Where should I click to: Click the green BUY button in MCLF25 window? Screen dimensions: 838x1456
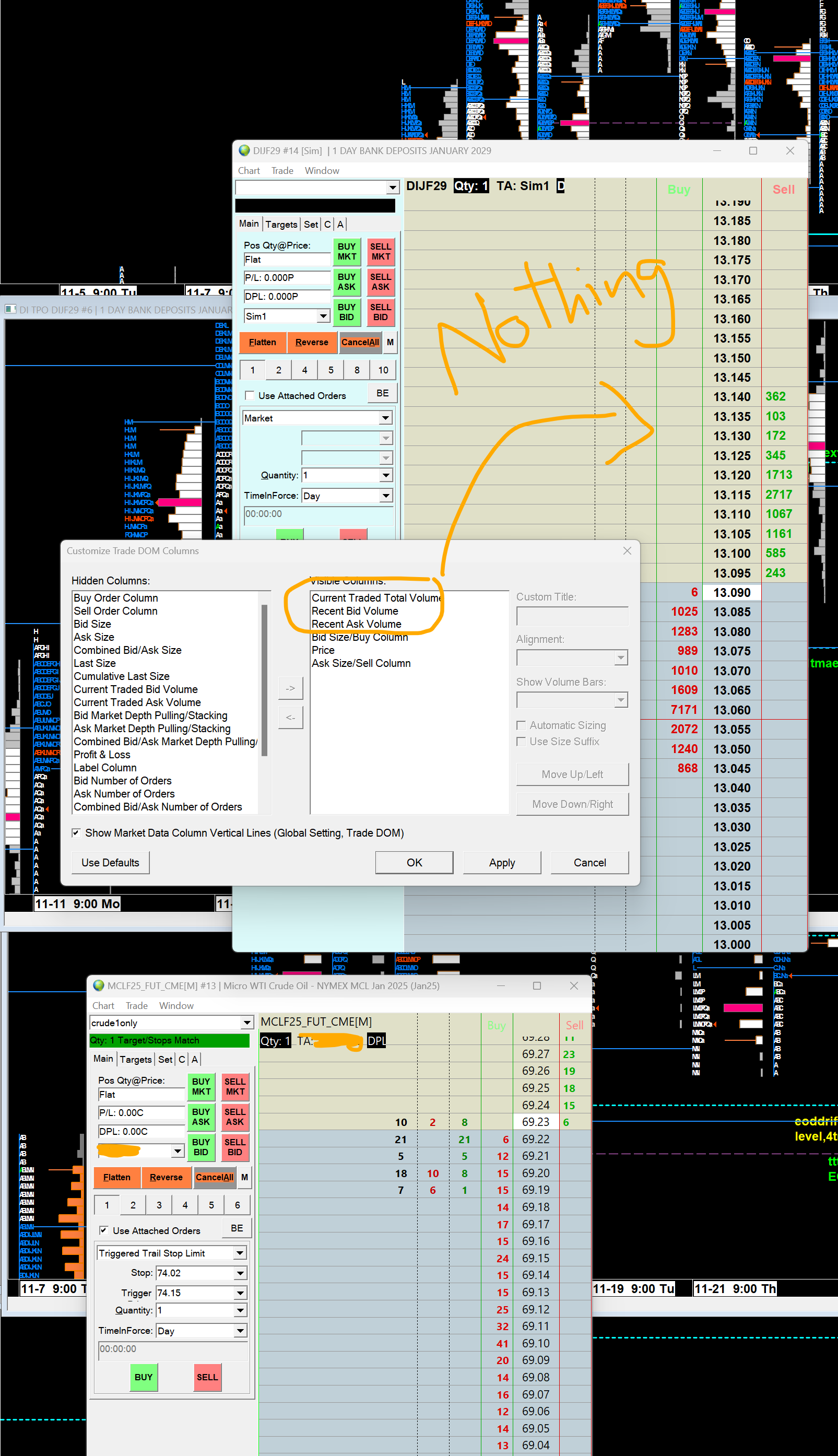coord(143,1377)
